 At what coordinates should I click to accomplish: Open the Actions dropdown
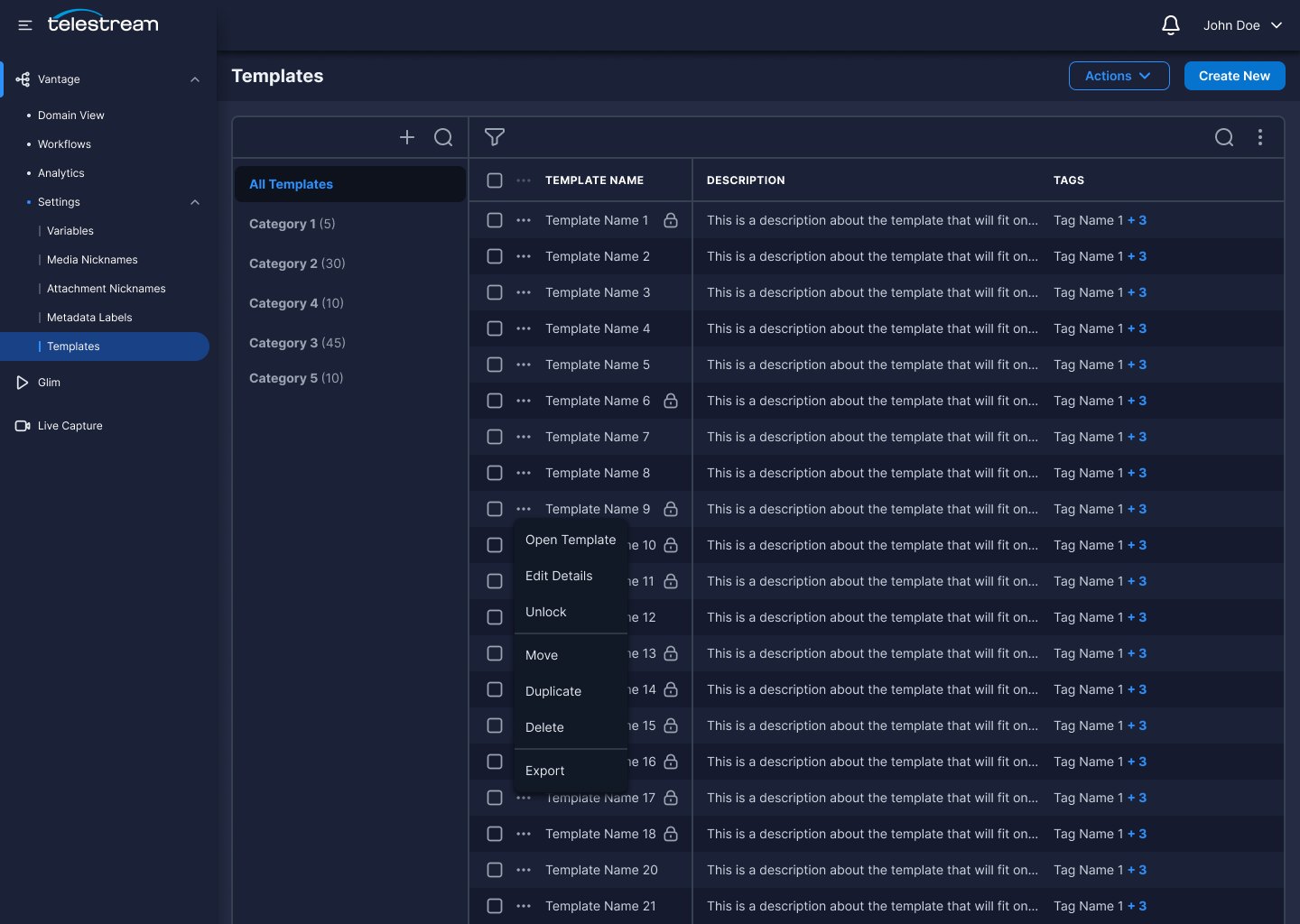[1119, 76]
